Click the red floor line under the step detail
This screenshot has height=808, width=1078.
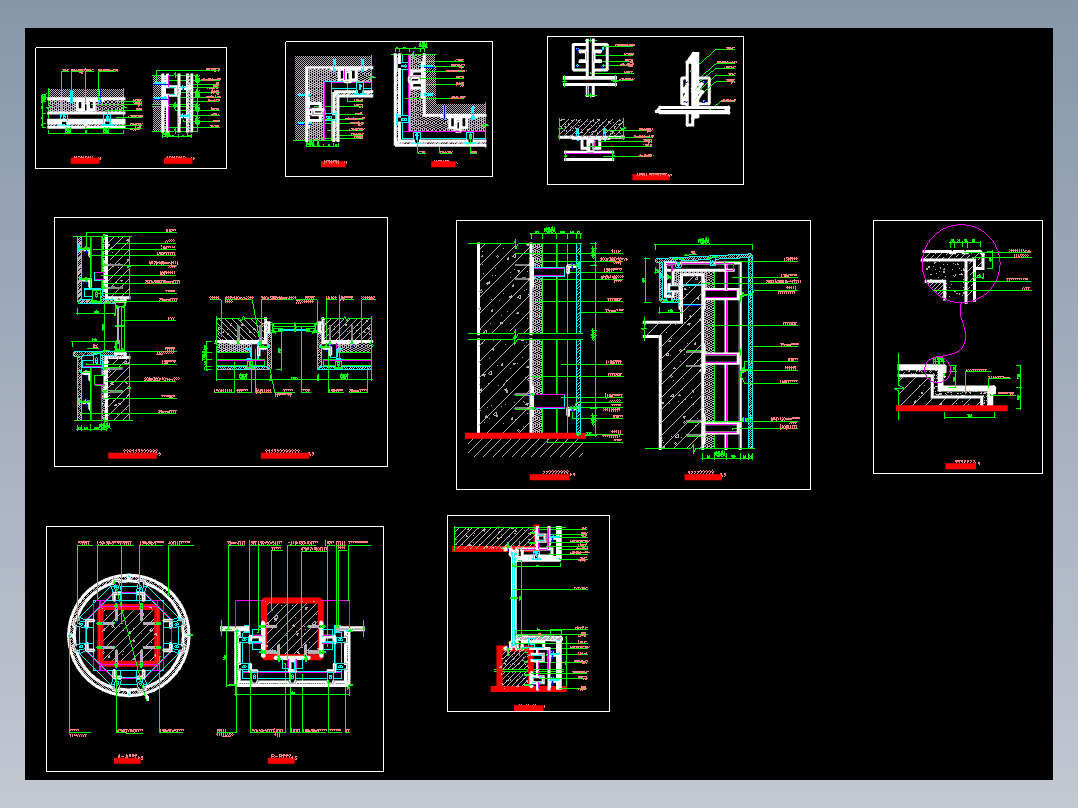pyautogui.click(x=952, y=408)
